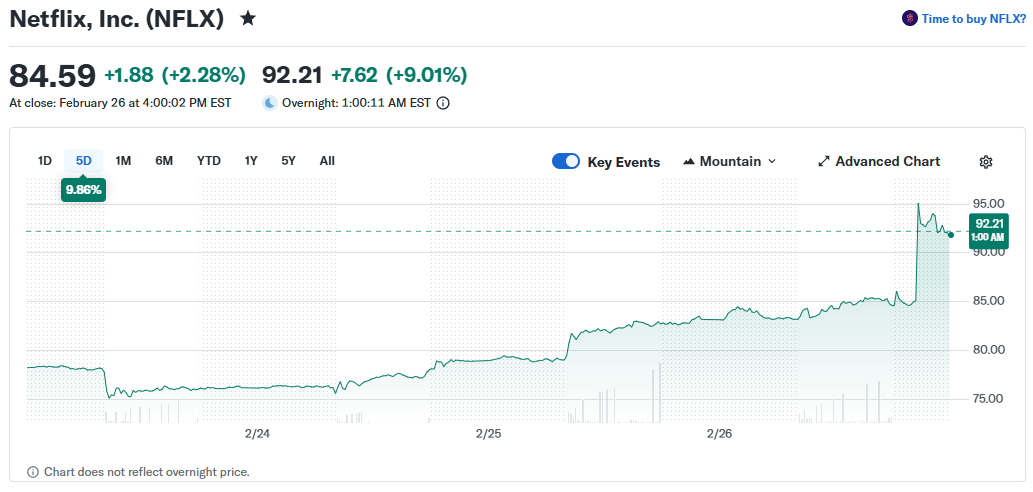View the All time range

click(327, 161)
